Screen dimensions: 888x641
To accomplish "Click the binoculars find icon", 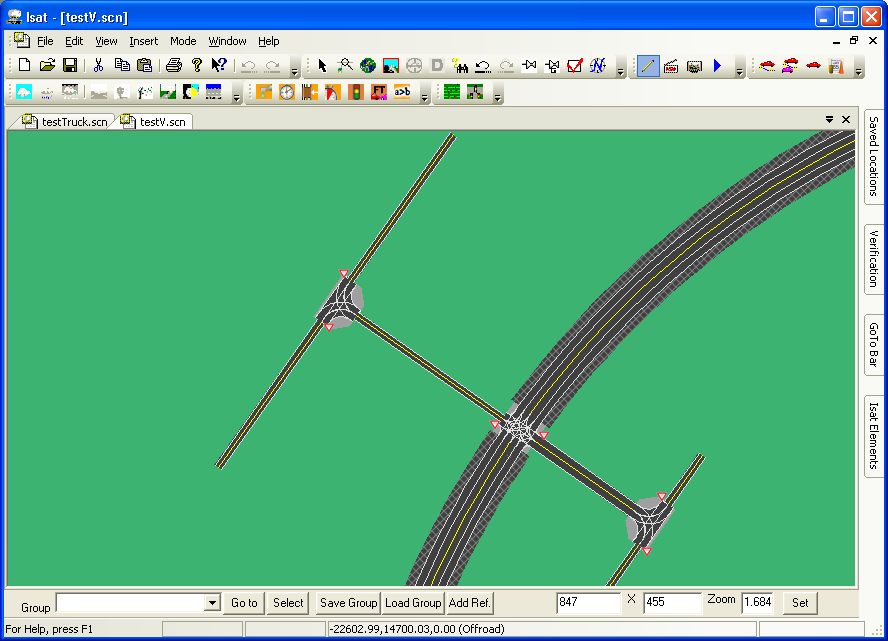I will (x=461, y=66).
